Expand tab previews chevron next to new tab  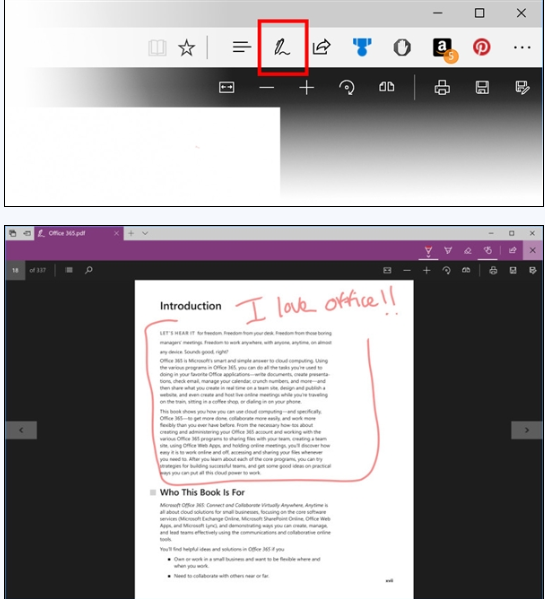(145, 233)
